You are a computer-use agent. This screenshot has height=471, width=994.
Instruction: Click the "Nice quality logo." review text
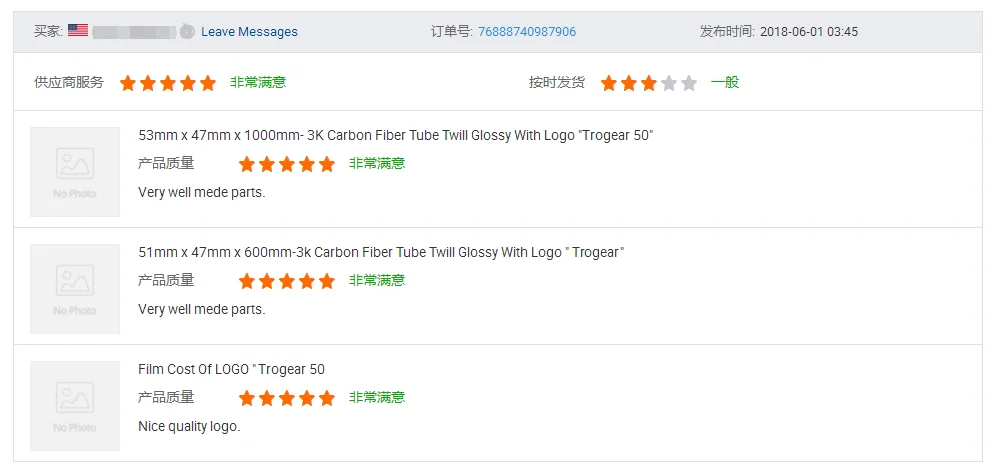189,426
